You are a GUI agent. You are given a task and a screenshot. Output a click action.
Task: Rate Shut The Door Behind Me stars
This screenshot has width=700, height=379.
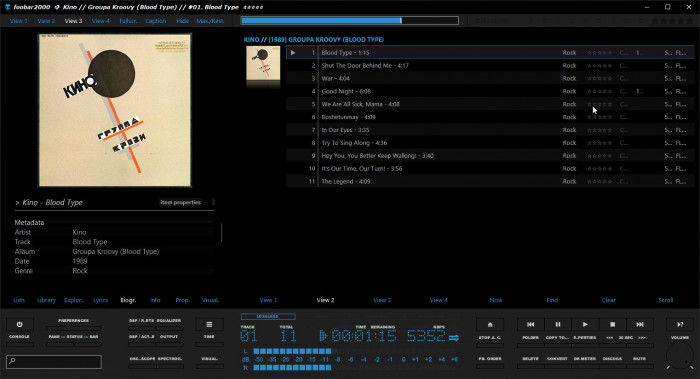tap(599, 66)
